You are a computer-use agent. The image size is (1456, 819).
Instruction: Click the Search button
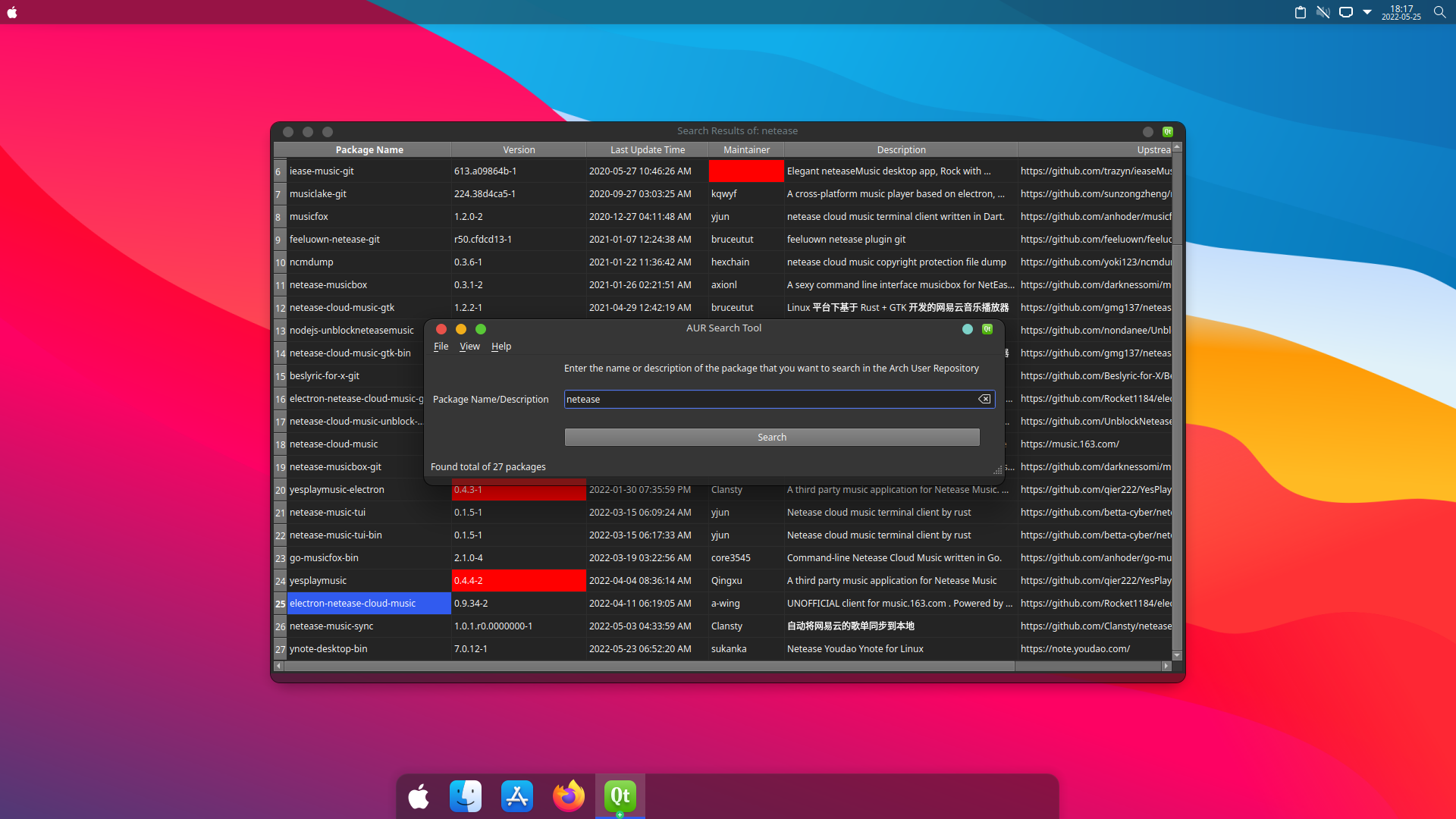click(772, 438)
